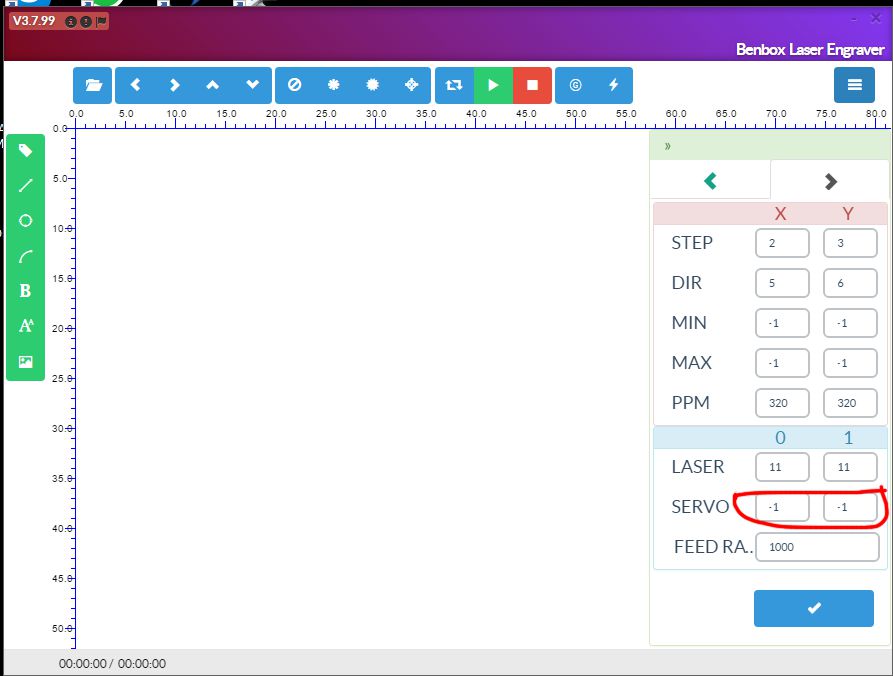Click the MIN X input field
The width and height of the screenshot is (893, 676).
pos(782,323)
